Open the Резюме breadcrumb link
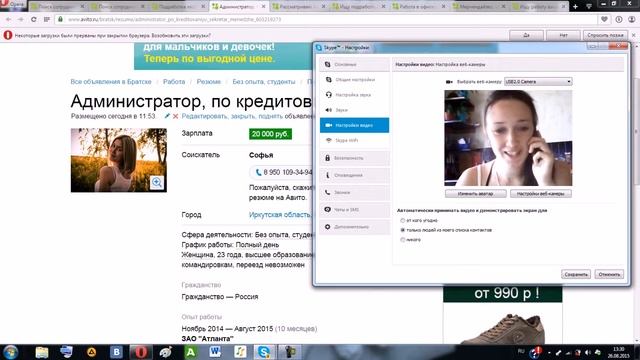 [x=209, y=82]
